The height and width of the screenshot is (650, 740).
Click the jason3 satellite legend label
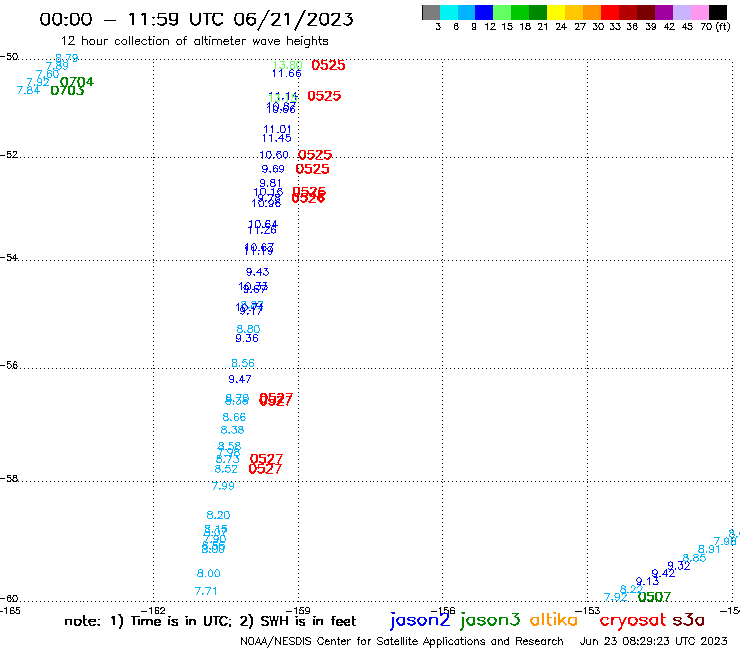point(490,620)
